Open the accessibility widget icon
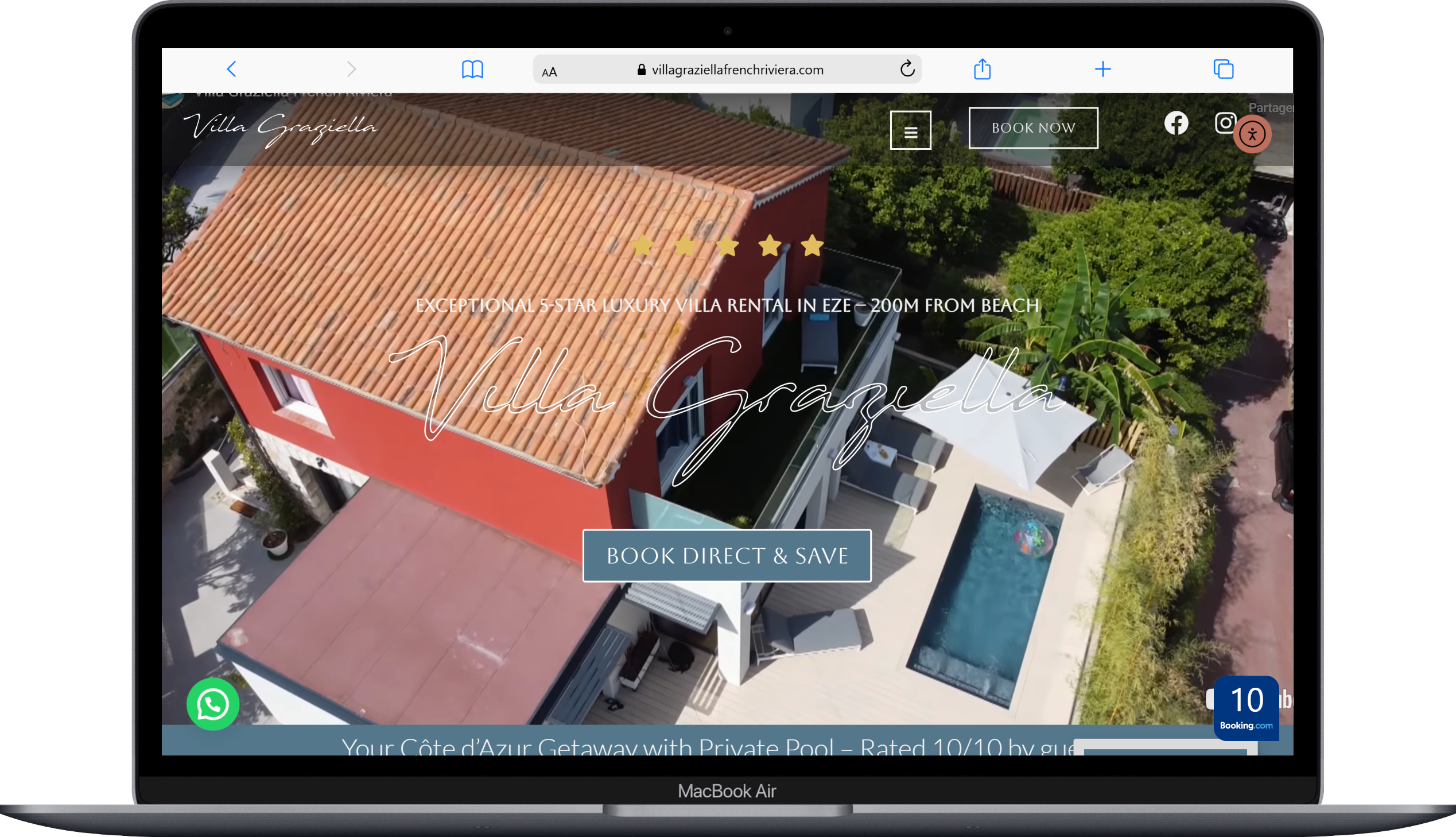The width and height of the screenshot is (1456, 837). point(1253,133)
